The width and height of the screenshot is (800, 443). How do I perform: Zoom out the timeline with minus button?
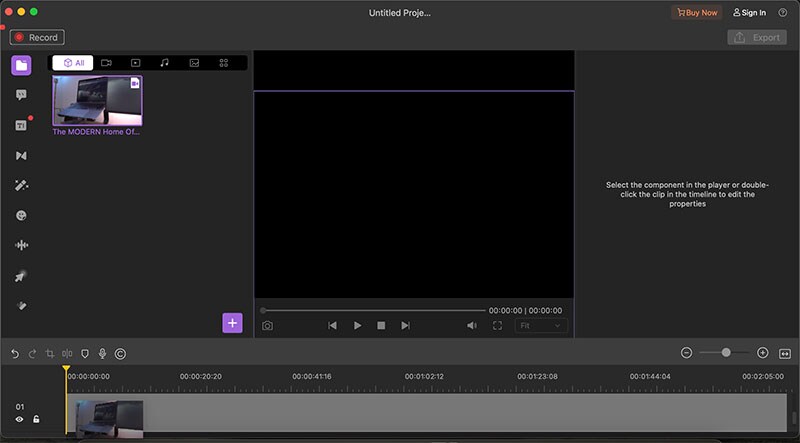pyautogui.click(x=687, y=353)
